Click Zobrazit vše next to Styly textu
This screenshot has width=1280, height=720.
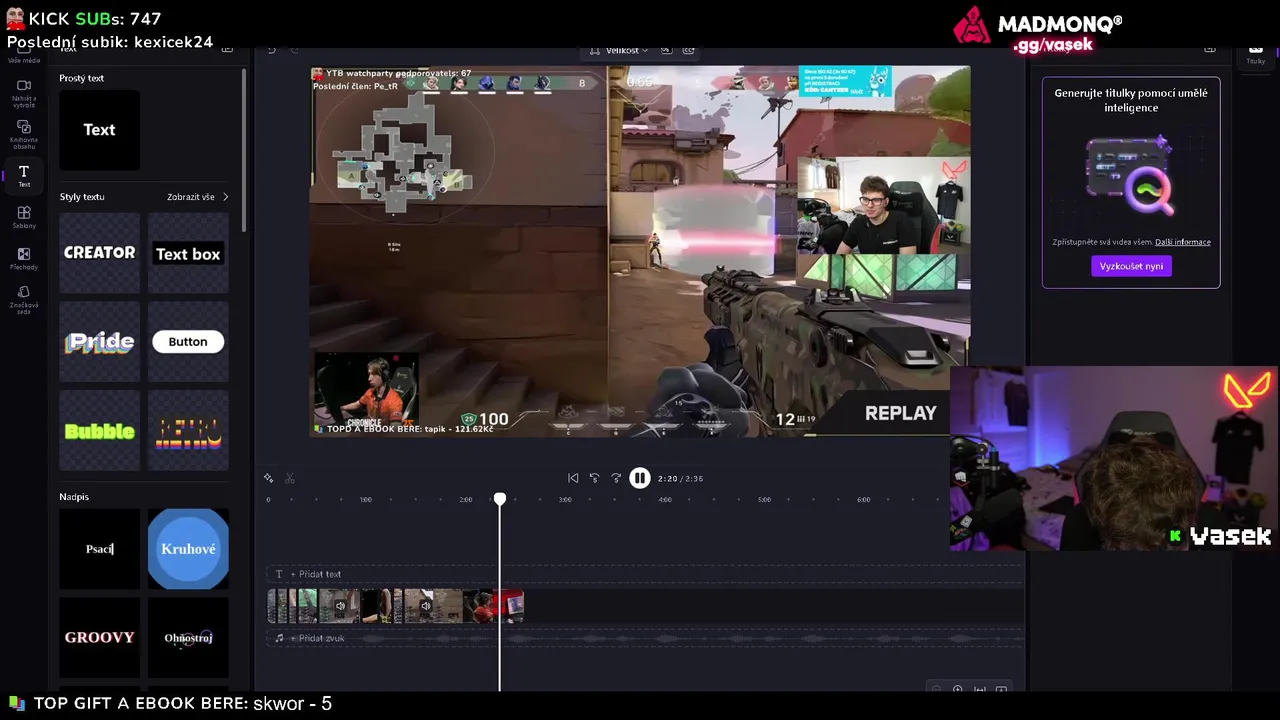coord(190,197)
